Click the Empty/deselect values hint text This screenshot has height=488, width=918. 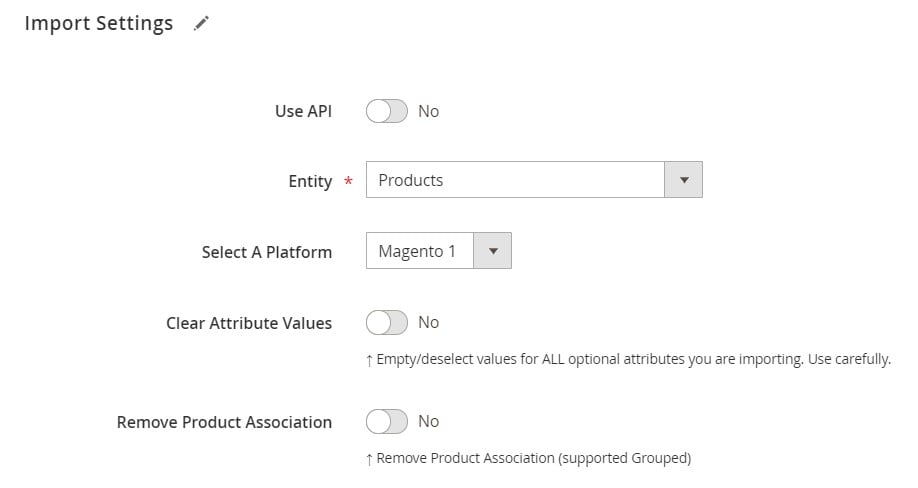(628, 359)
